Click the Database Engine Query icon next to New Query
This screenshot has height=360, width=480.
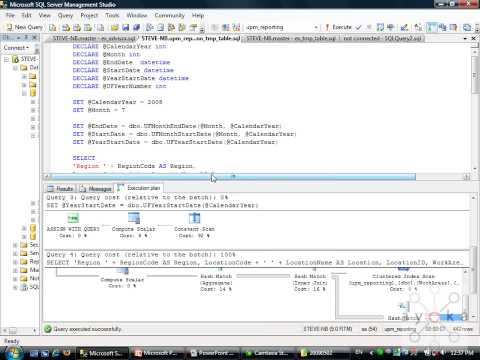[52, 27]
